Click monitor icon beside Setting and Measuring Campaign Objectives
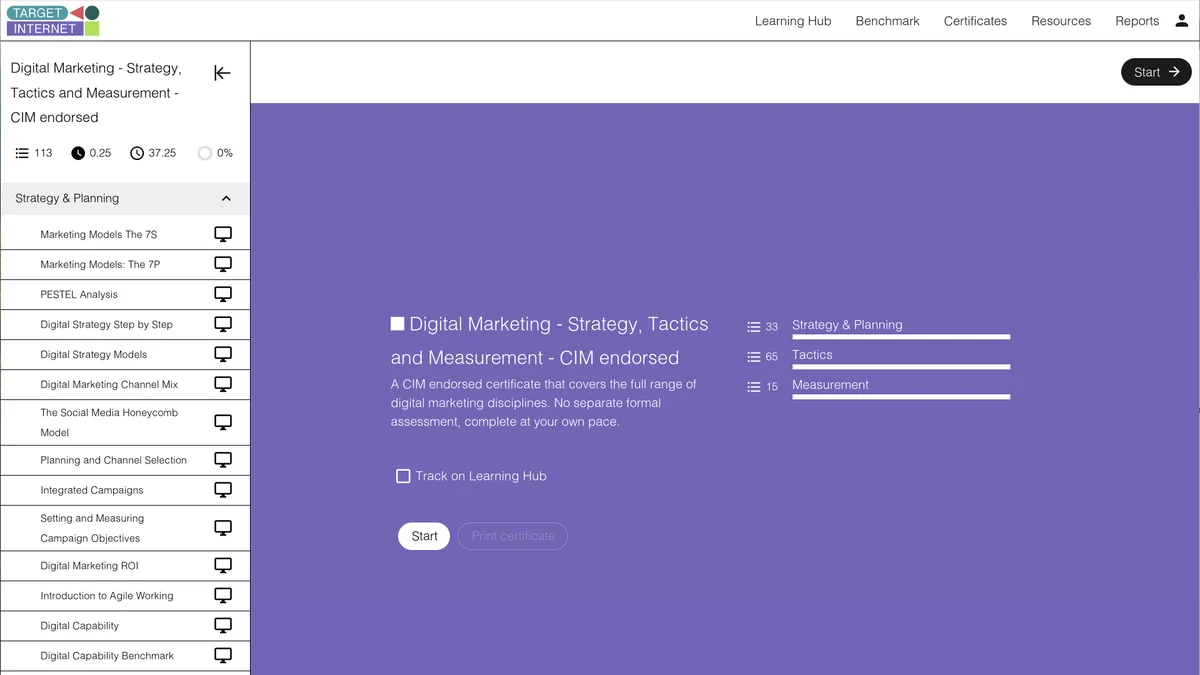This screenshot has height=675, width=1200. [223, 528]
